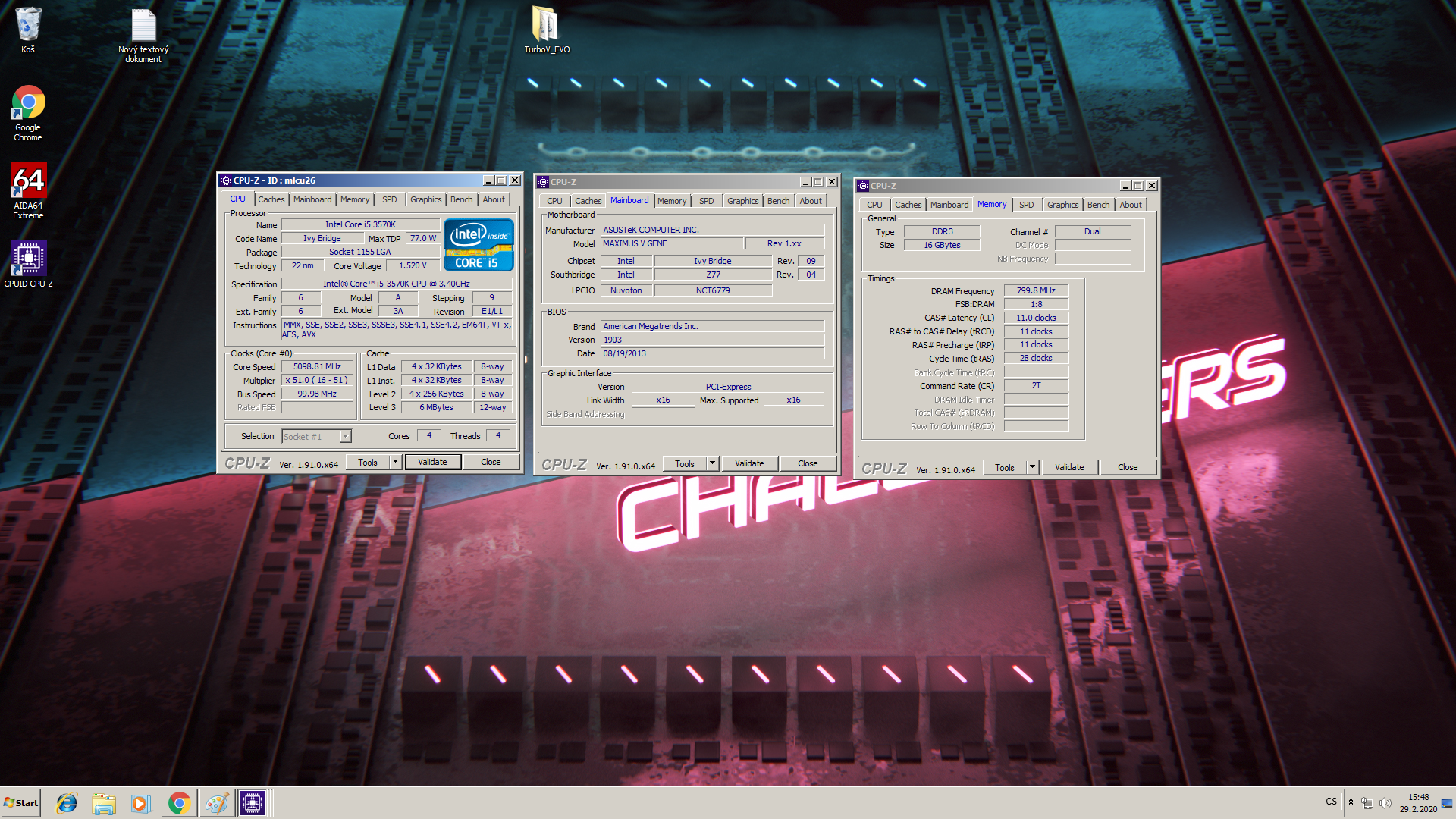Launch CPUID CPU-Z desktop shortcut

[28, 264]
